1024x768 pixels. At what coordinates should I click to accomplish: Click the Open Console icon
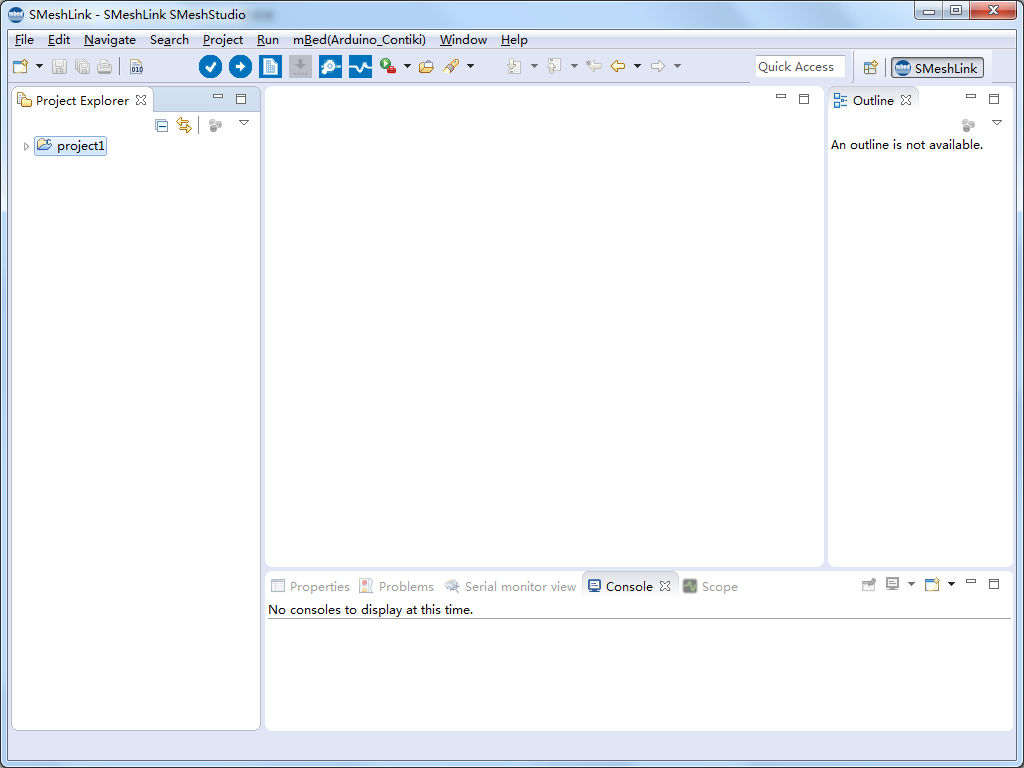coord(932,584)
